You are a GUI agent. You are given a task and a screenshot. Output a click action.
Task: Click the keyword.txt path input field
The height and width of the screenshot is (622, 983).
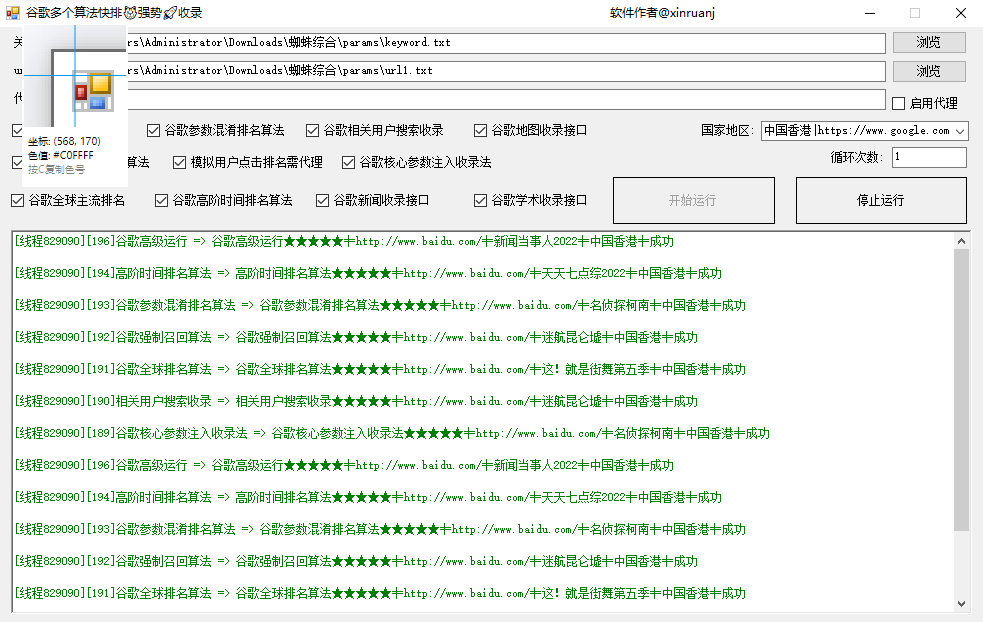[x=506, y=43]
